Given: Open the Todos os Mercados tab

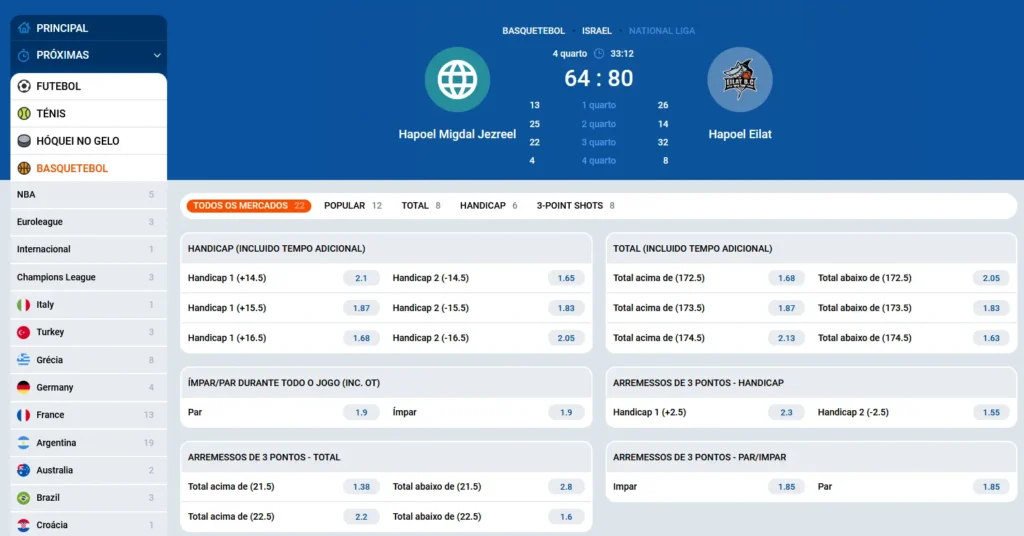Looking at the screenshot, I should 248,206.
